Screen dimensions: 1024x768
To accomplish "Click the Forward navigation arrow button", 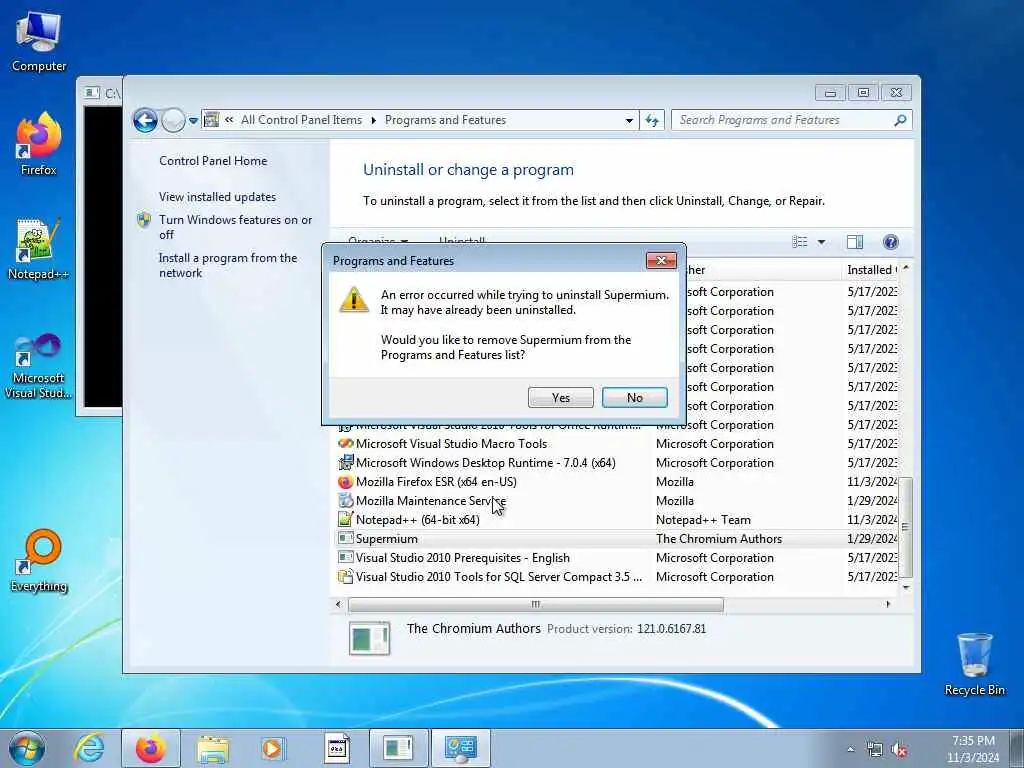I will 172,120.
